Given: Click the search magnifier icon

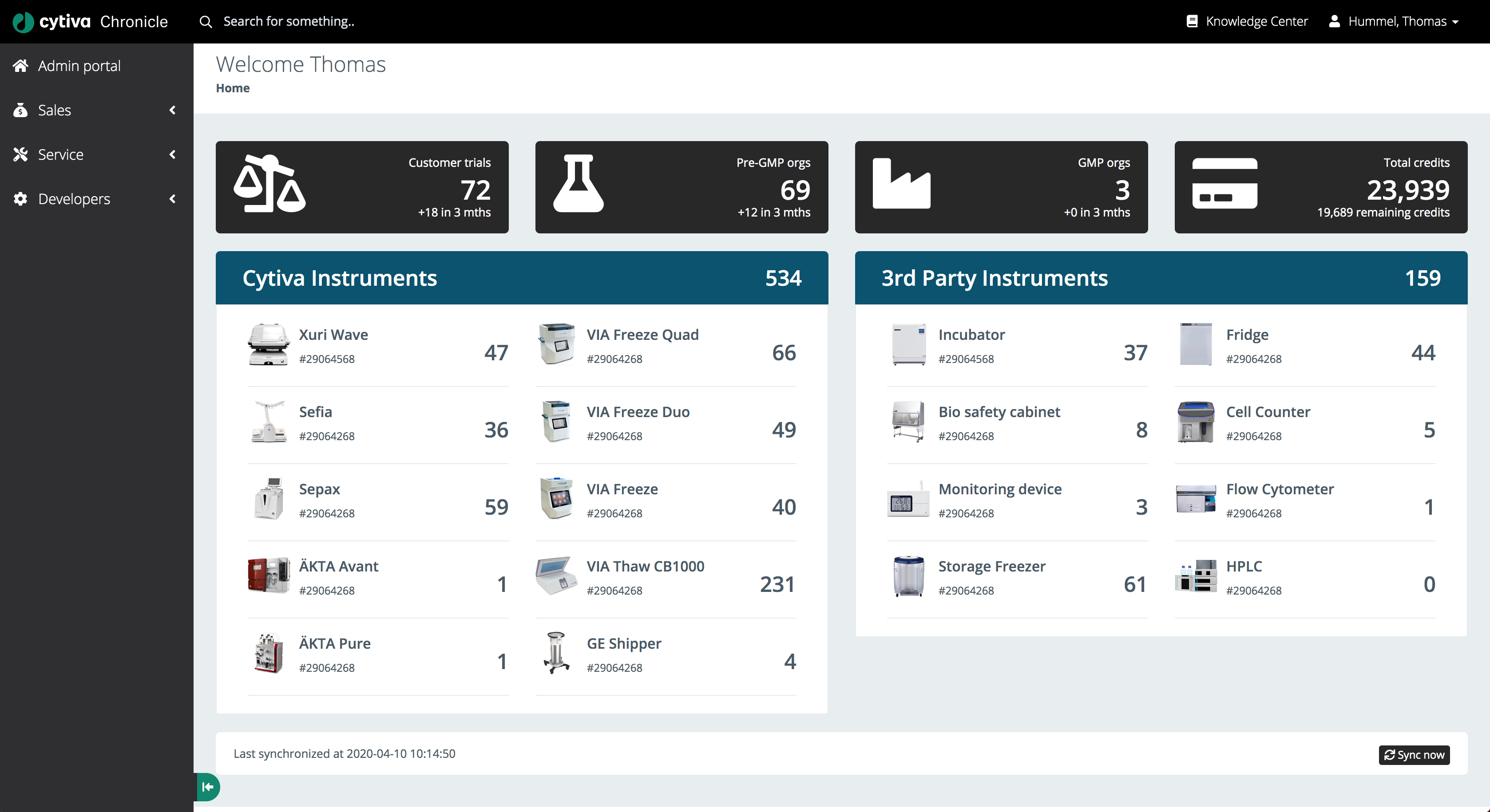Looking at the screenshot, I should click(206, 21).
